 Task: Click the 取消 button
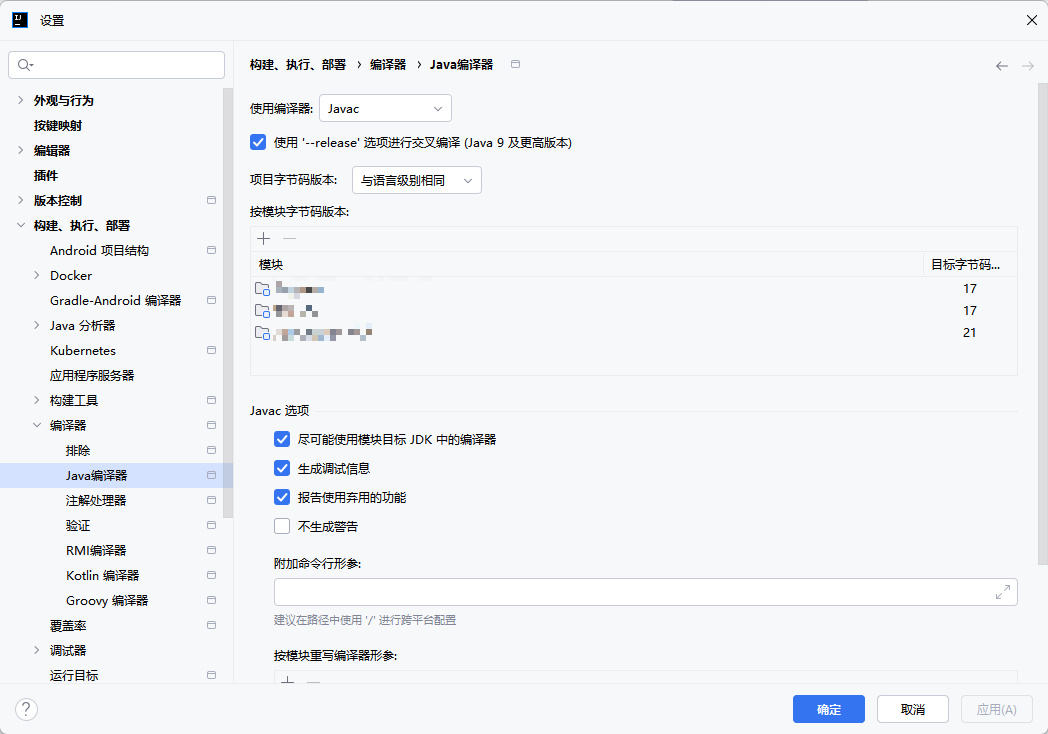point(912,709)
